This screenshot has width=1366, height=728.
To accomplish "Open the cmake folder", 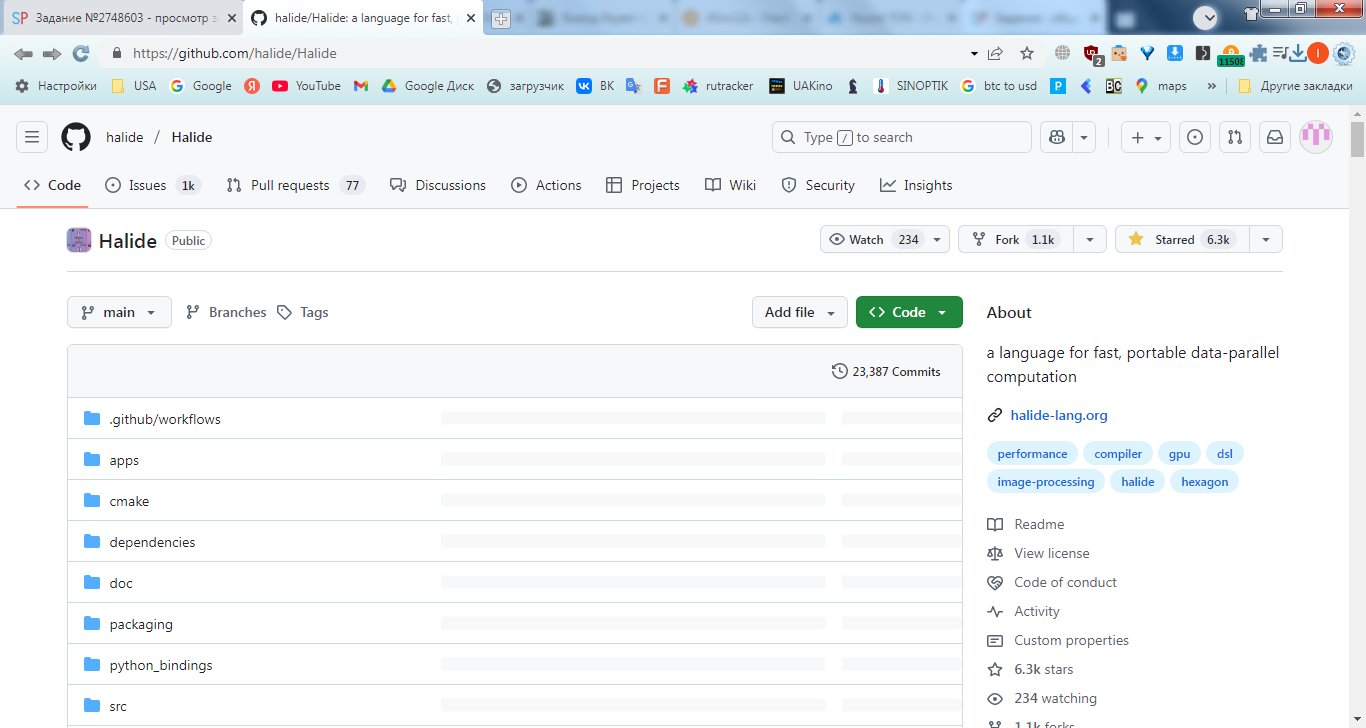I will coord(129,501).
